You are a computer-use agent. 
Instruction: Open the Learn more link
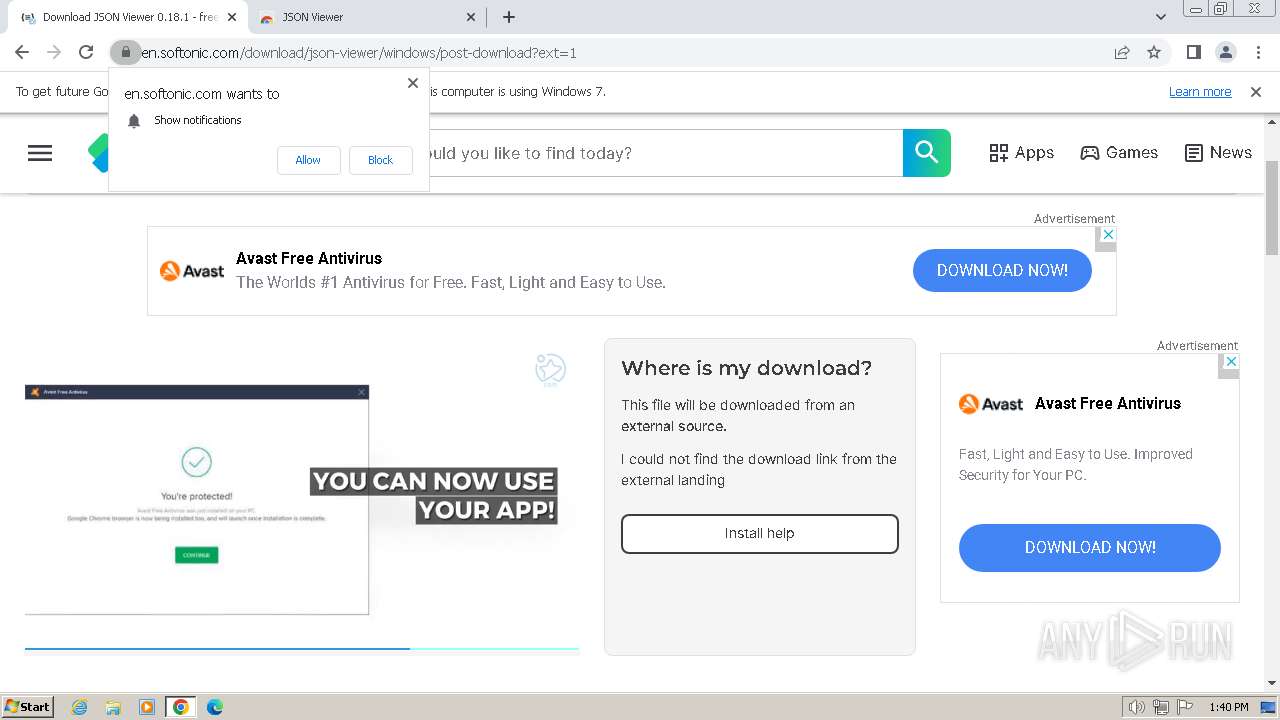(1200, 91)
